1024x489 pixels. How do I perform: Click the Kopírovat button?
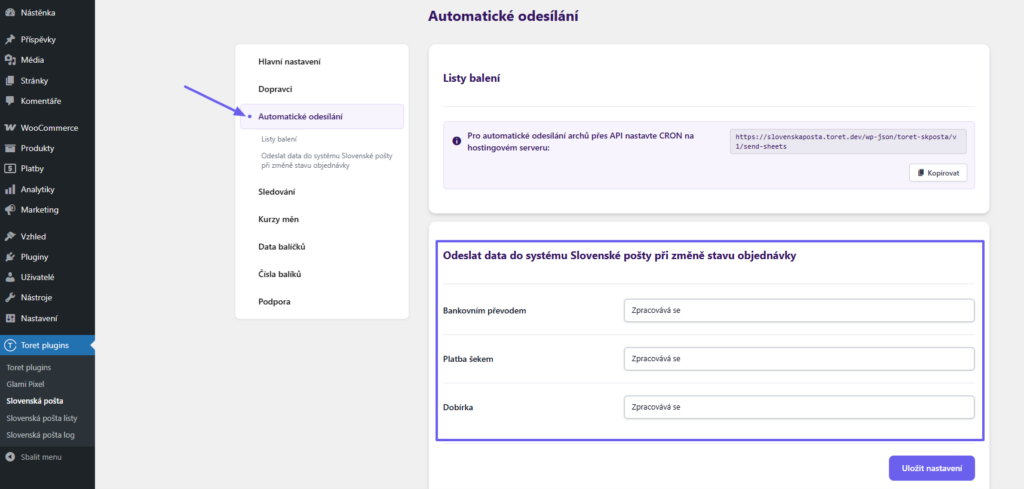coord(938,172)
